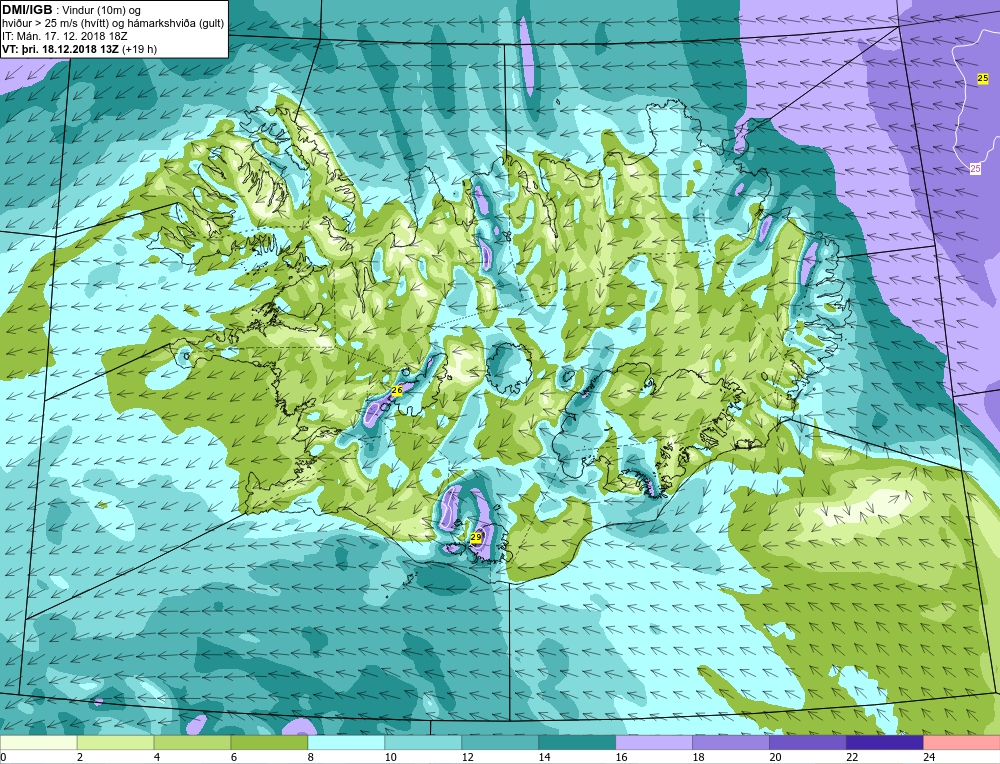Click the "Vindur (10m) og" text
The height and width of the screenshot is (764, 1000).
click(x=102, y=11)
